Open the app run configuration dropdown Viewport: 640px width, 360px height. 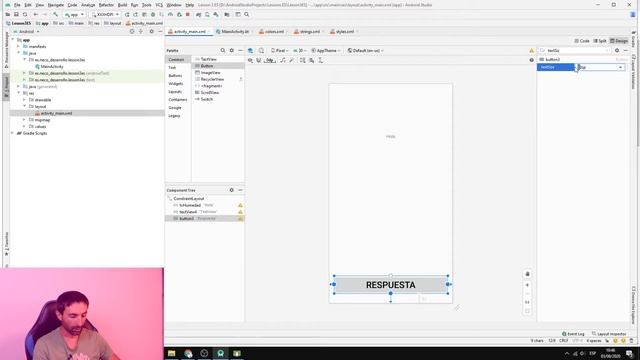click(x=74, y=14)
